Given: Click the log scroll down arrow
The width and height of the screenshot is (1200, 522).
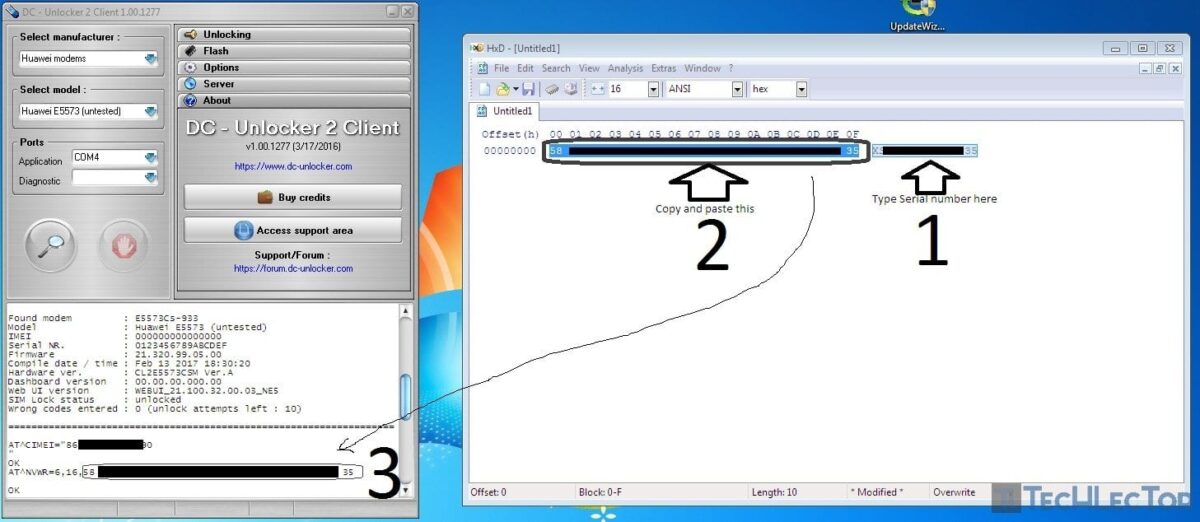Looking at the screenshot, I should click(405, 491).
